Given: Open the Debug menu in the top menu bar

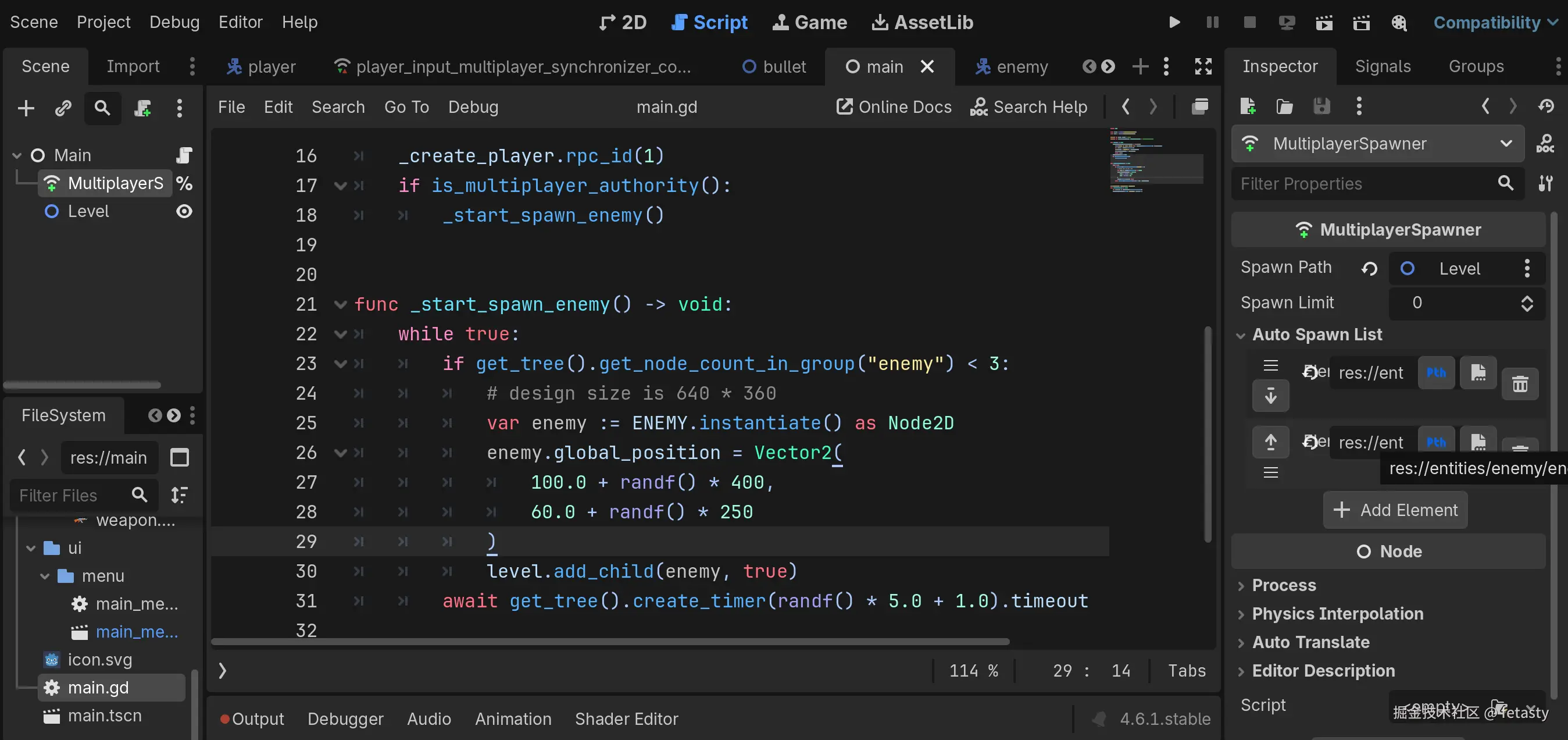Looking at the screenshot, I should pyautogui.click(x=174, y=23).
